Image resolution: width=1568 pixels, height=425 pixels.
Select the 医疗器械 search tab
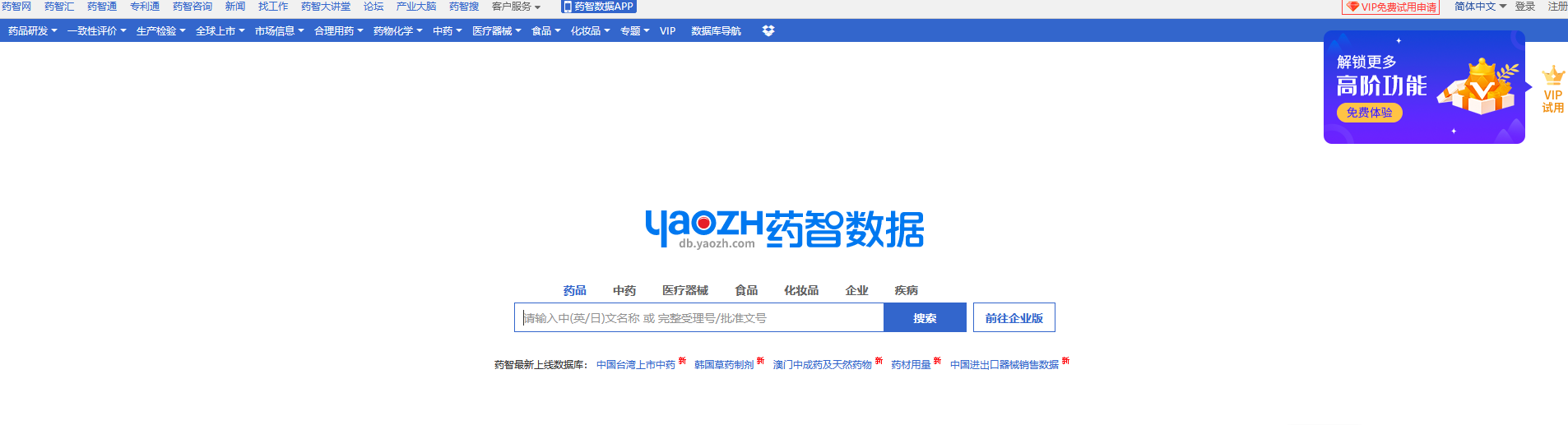point(685,290)
